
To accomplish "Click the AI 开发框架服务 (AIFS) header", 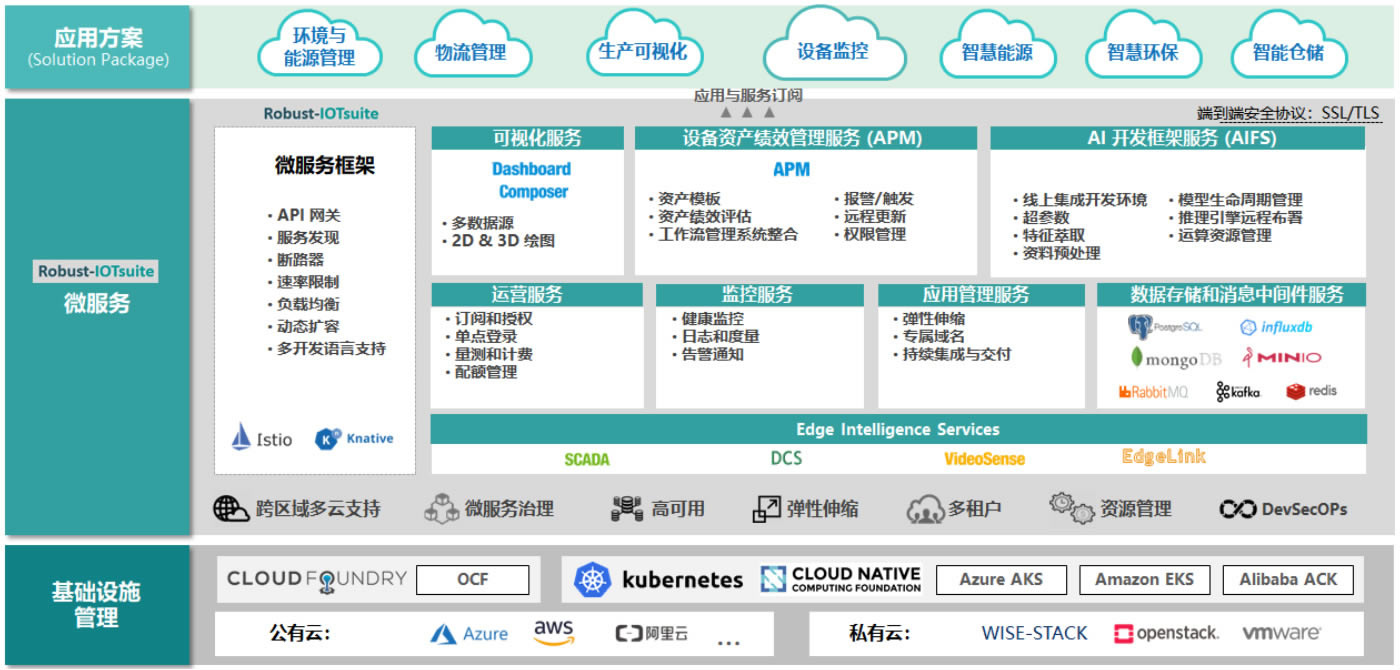I will point(1177,138).
